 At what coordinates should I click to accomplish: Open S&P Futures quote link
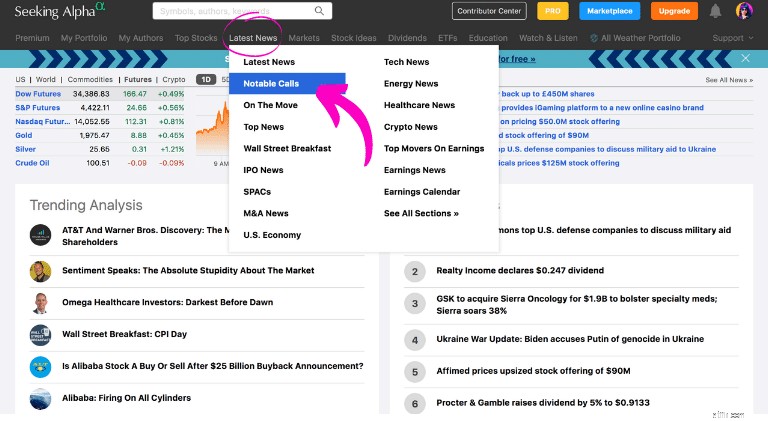[x=38, y=107]
